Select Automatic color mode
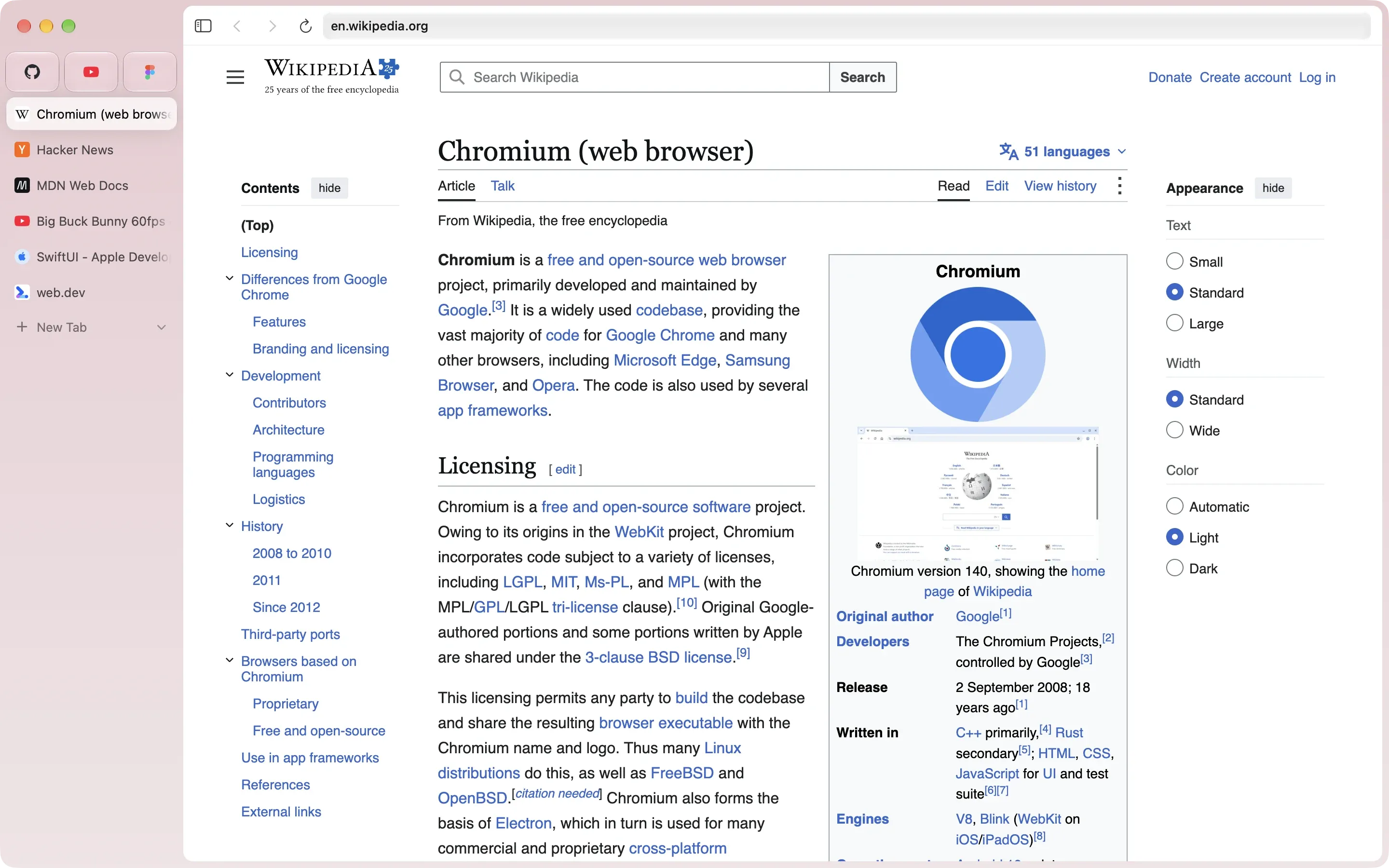Screen dimensions: 1389x868 point(1174,506)
